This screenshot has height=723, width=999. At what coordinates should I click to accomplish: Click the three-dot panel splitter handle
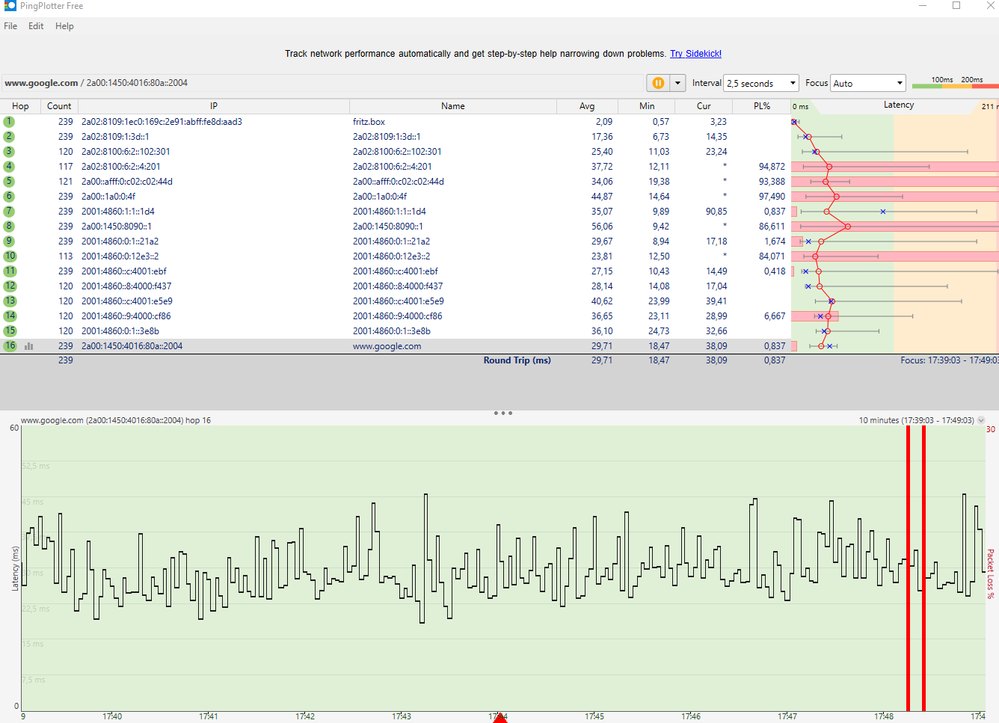click(x=503, y=413)
